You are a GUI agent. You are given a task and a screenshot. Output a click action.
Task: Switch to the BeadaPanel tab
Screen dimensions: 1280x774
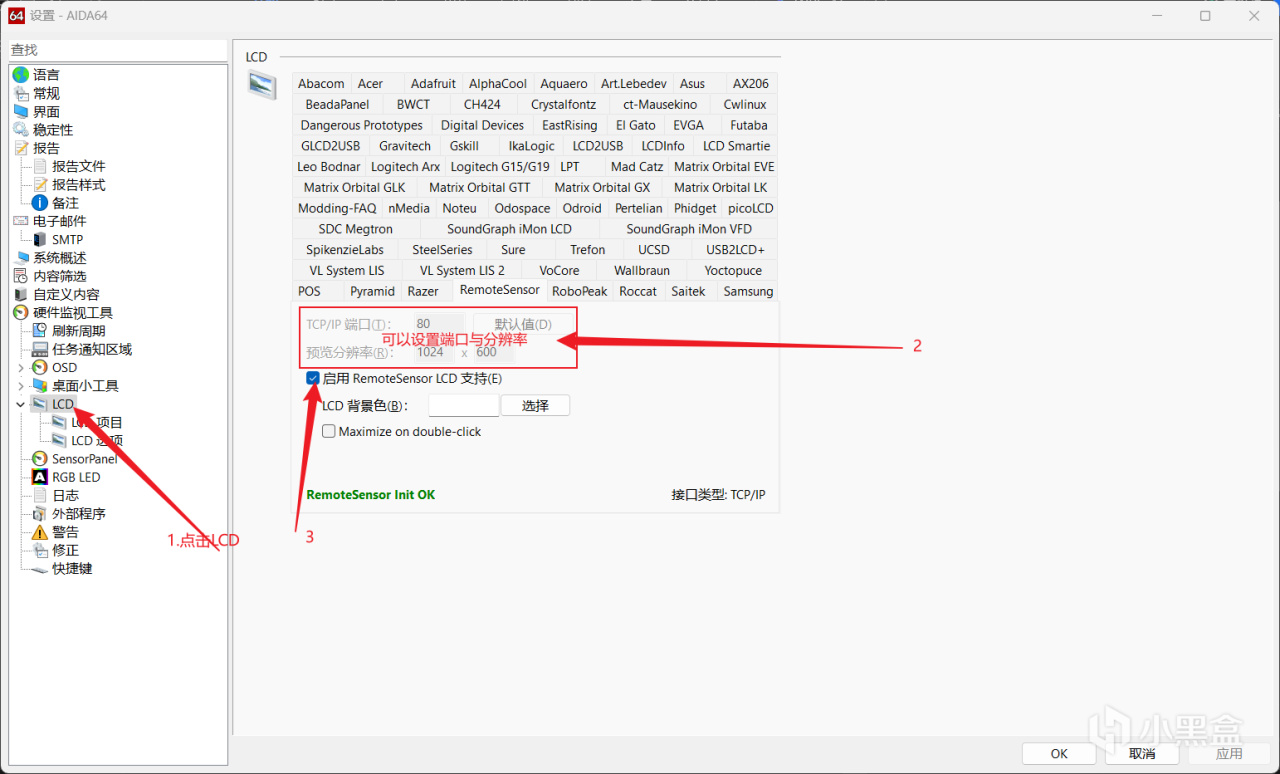[337, 105]
